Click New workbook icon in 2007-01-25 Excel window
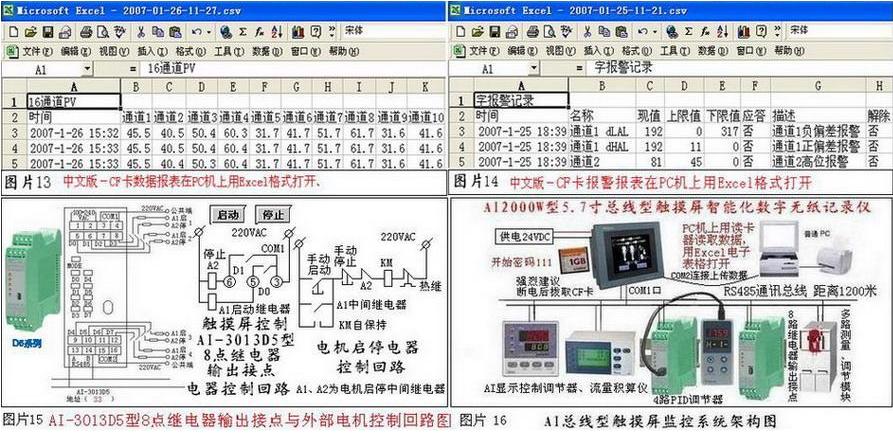Viewport: 893px width, 436px height. coord(459,32)
